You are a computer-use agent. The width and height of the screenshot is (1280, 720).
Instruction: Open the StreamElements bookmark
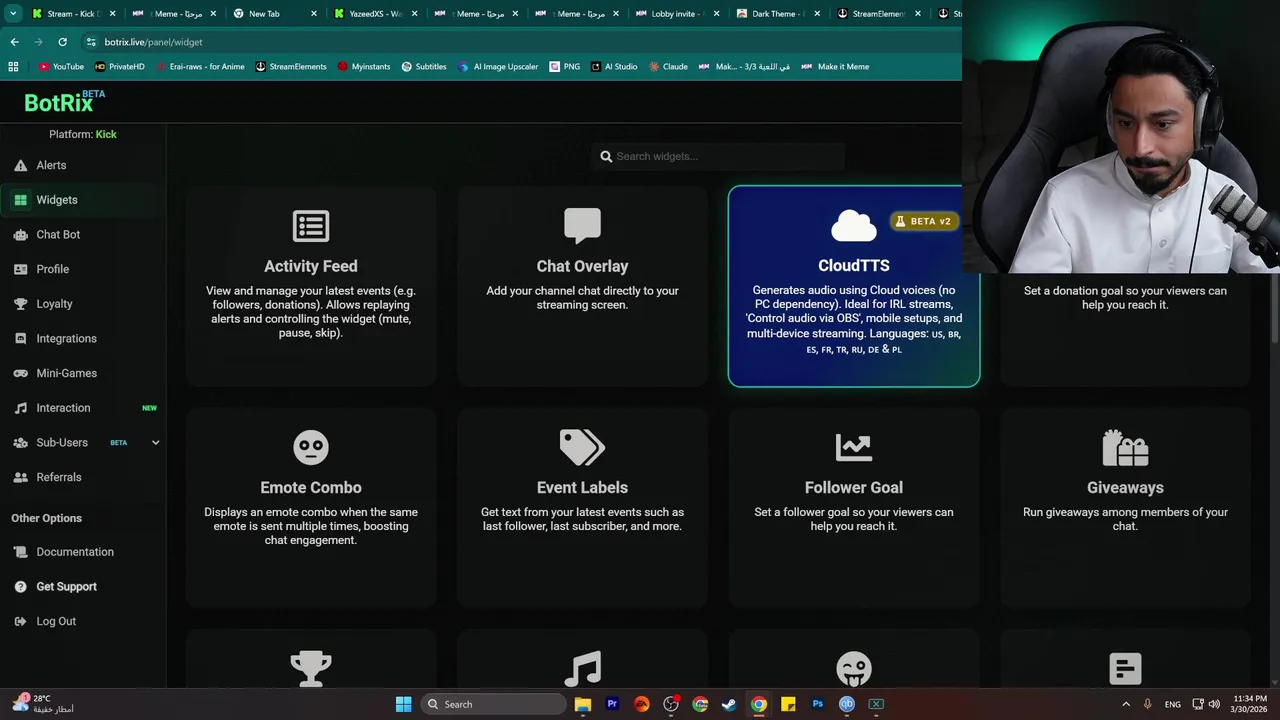[291, 67]
